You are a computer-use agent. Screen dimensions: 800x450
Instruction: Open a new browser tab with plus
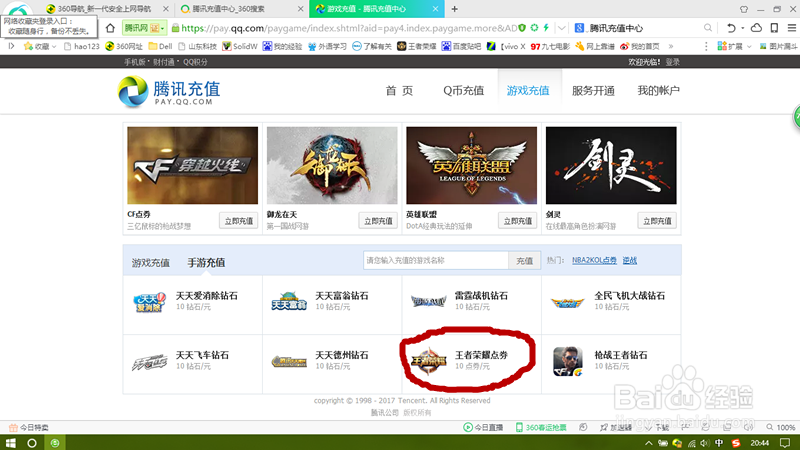(x=454, y=9)
